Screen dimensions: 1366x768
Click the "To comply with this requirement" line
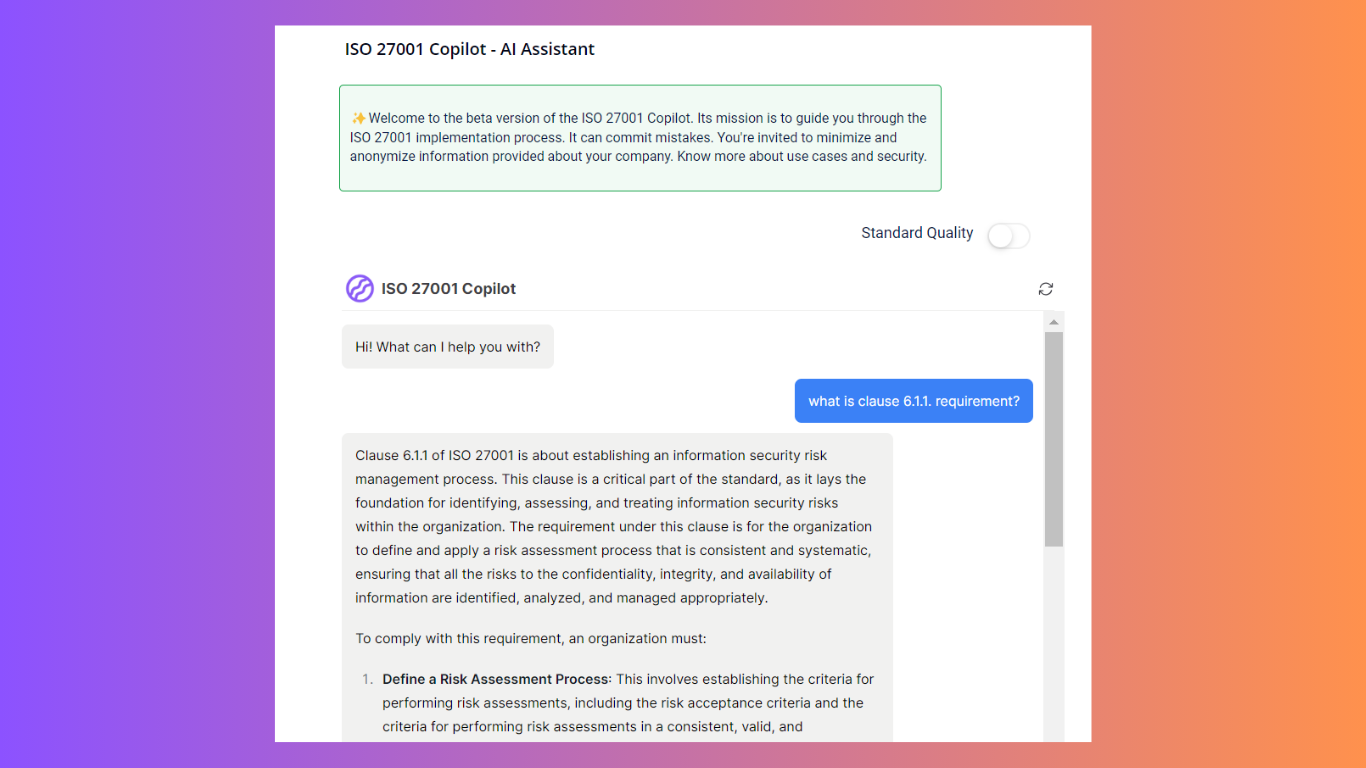click(531, 638)
